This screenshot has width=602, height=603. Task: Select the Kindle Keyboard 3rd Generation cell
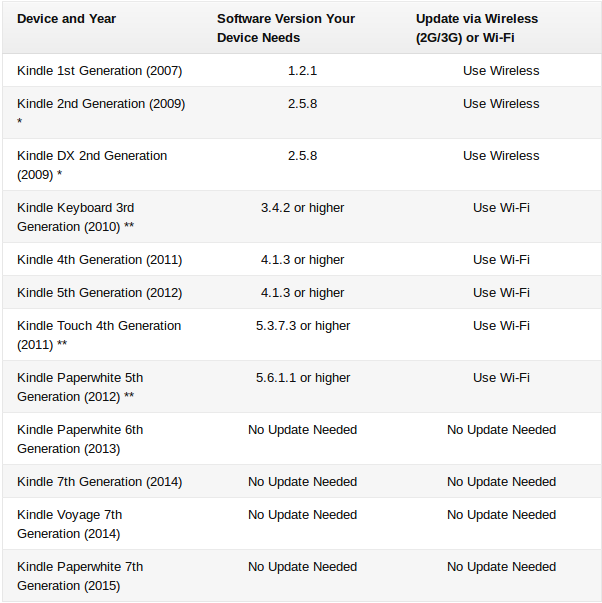coord(76,217)
